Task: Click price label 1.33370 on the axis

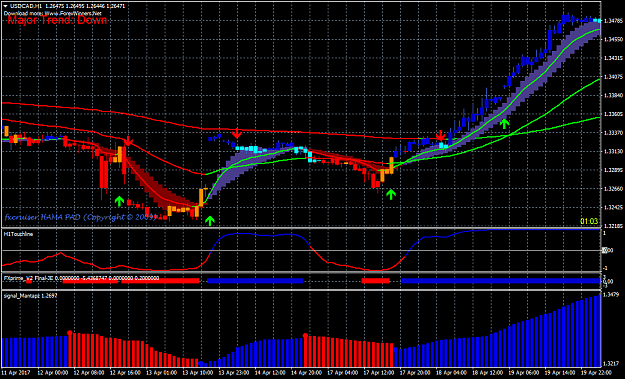Action: click(613, 133)
